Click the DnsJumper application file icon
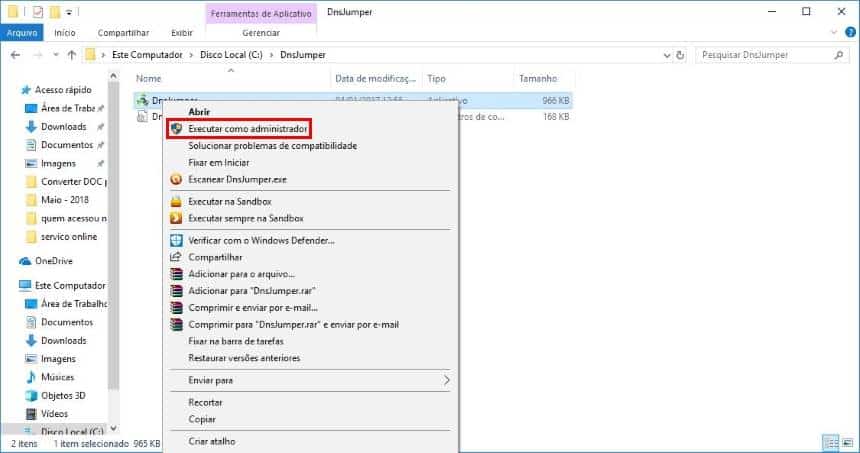The height and width of the screenshot is (453, 860). coord(143,100)
